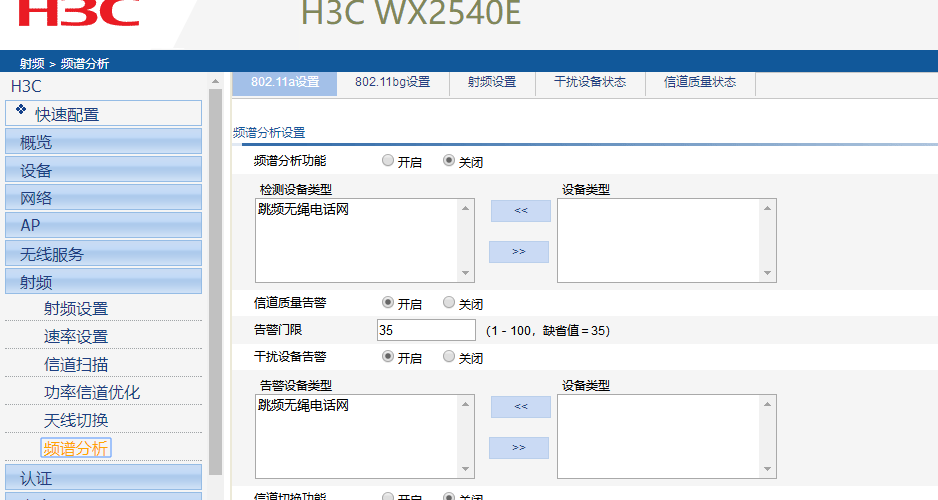938x500 pixels.
Task: Click the 告警门限 input field
Action: [426, 330]
